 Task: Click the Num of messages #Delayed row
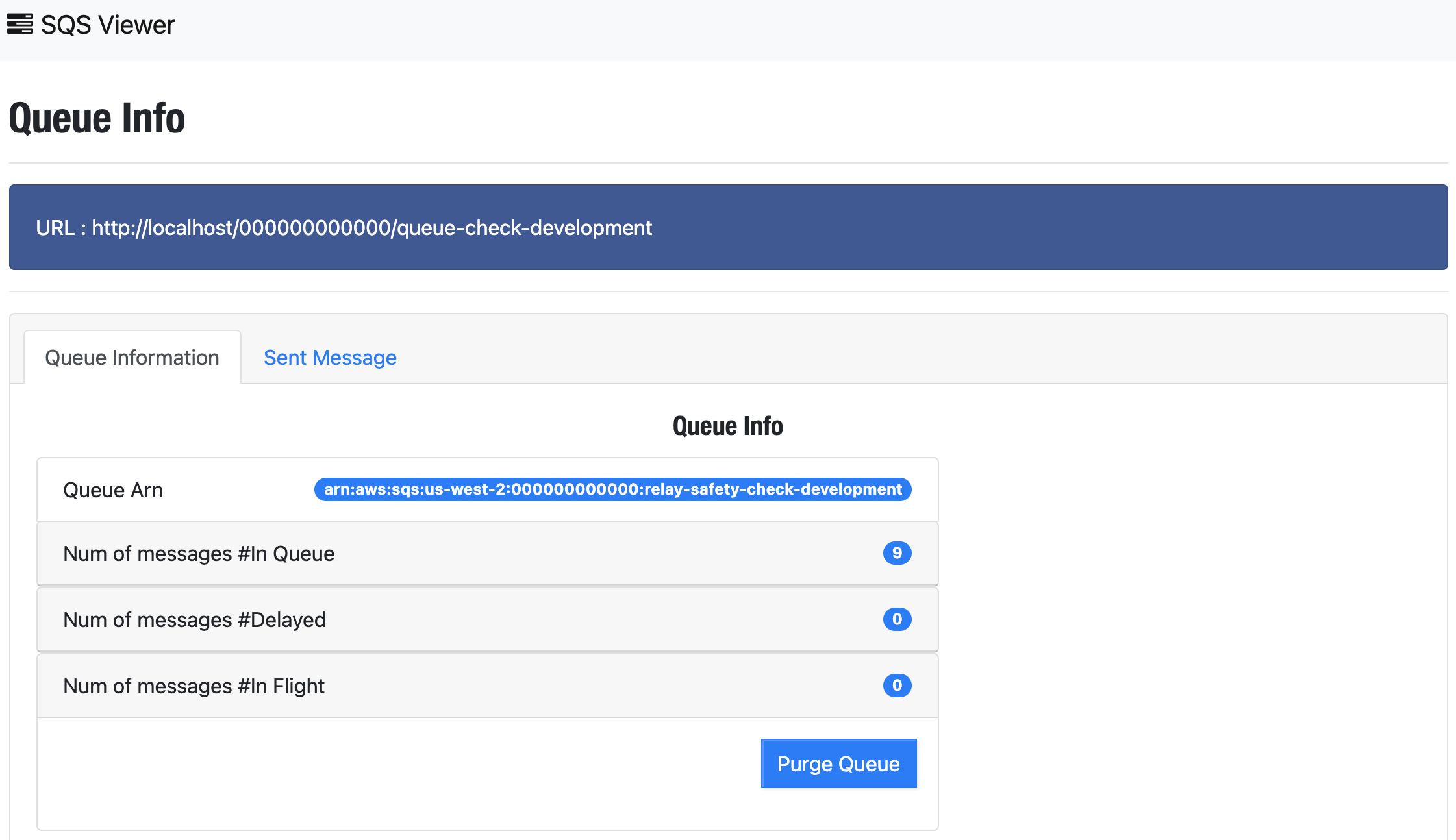[455, 619]
